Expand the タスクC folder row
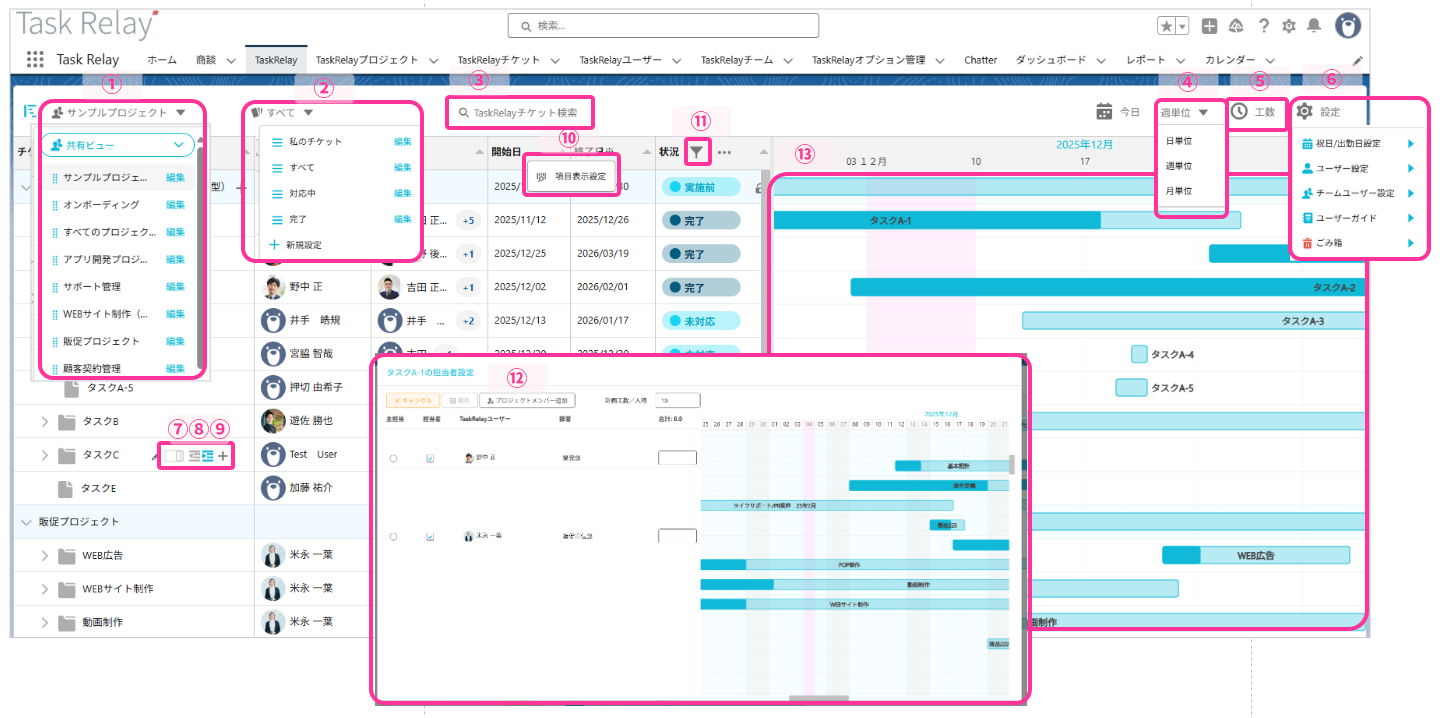The height and width of the screenshot is (718, 1442). click(44, 456)
